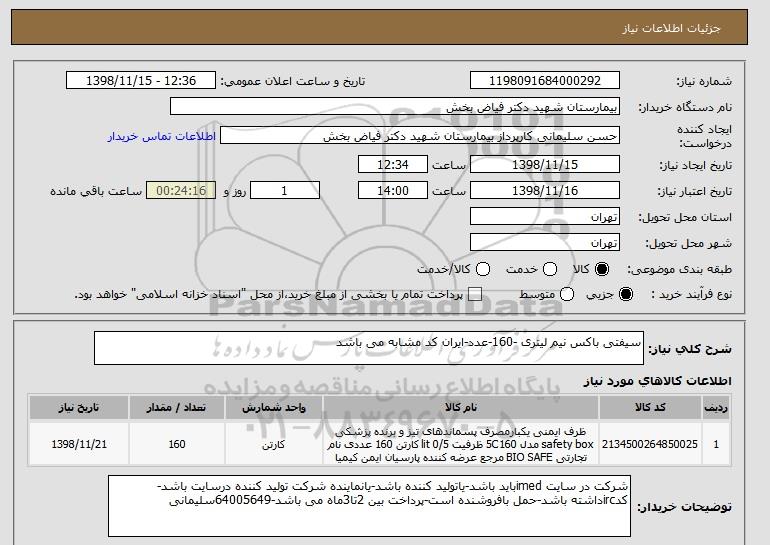770x545 pixels.
Task: Click the کد کالا column header
Action: click(x=650, y=408)
